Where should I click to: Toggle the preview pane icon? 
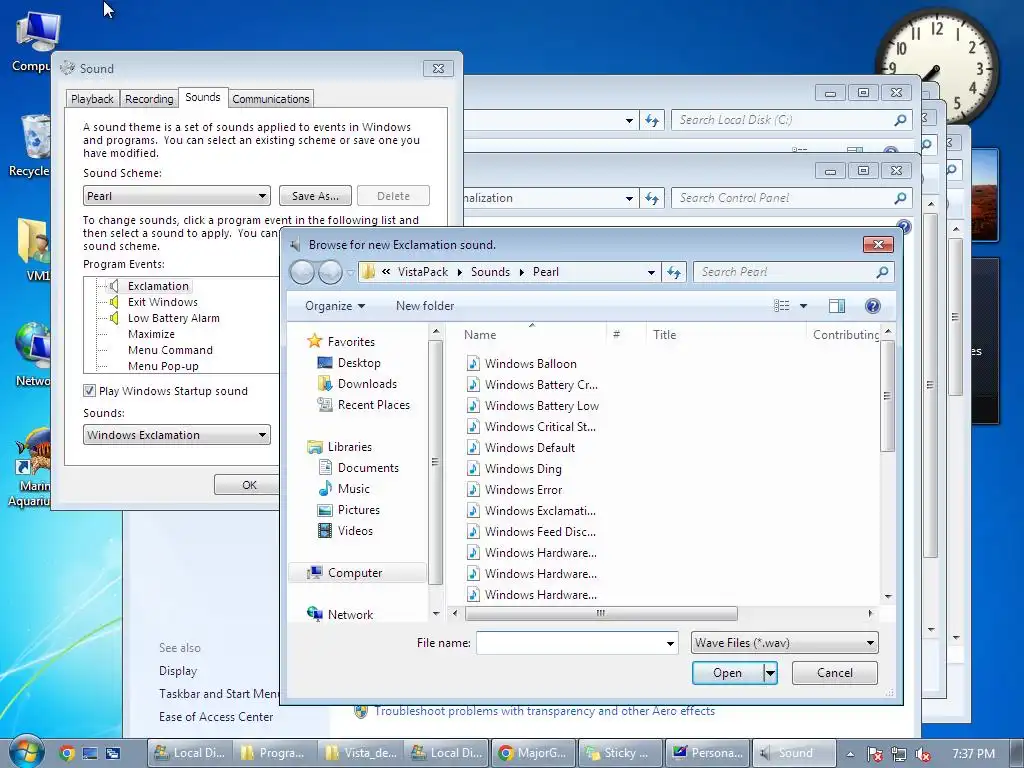click(x=837, y=306)
